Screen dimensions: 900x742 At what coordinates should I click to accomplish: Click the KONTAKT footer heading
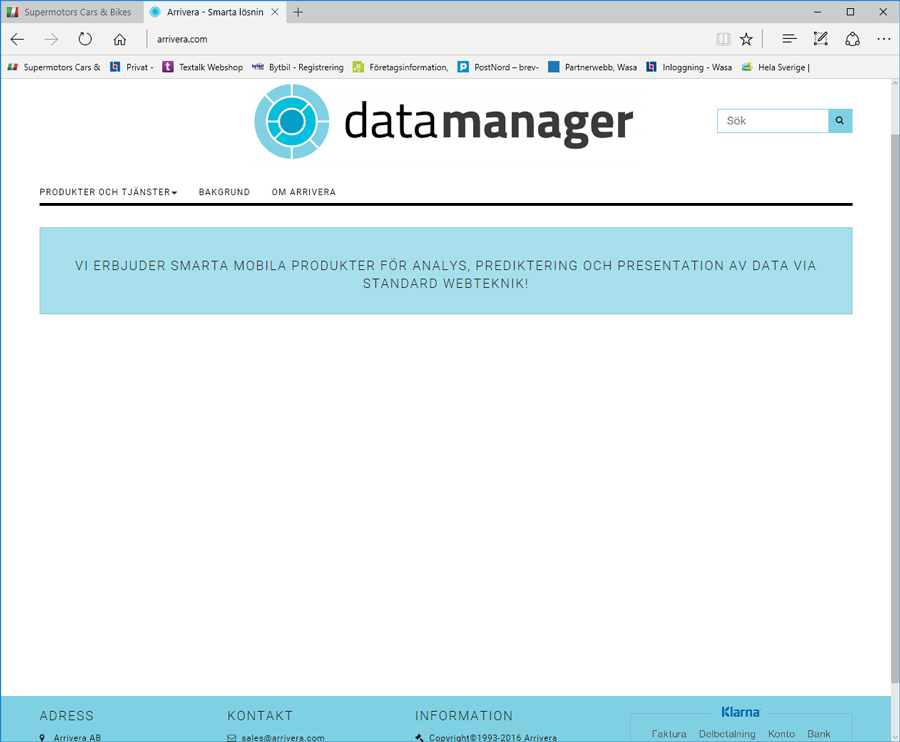[260, 716]
